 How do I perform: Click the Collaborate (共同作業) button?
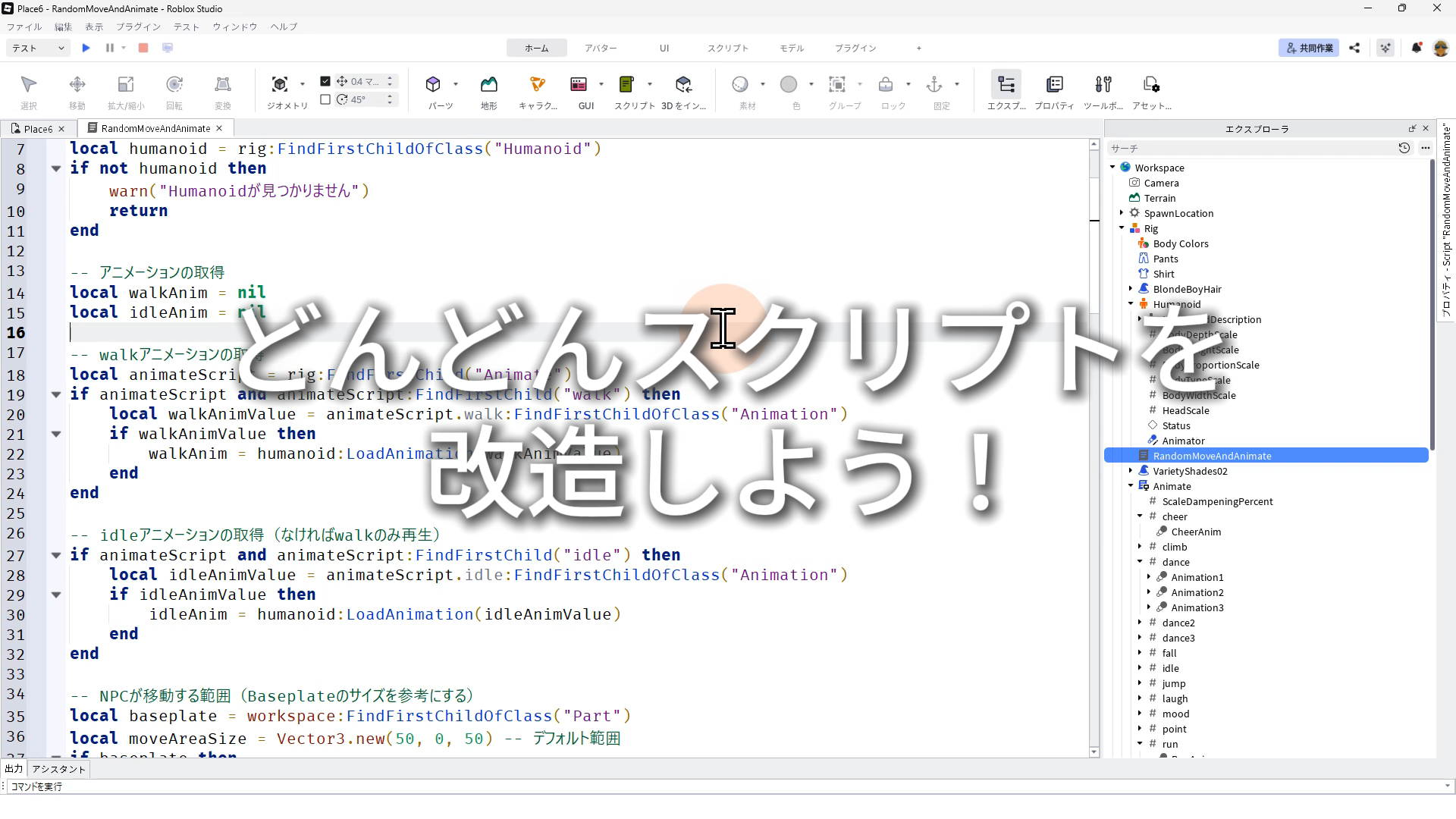1308,48
